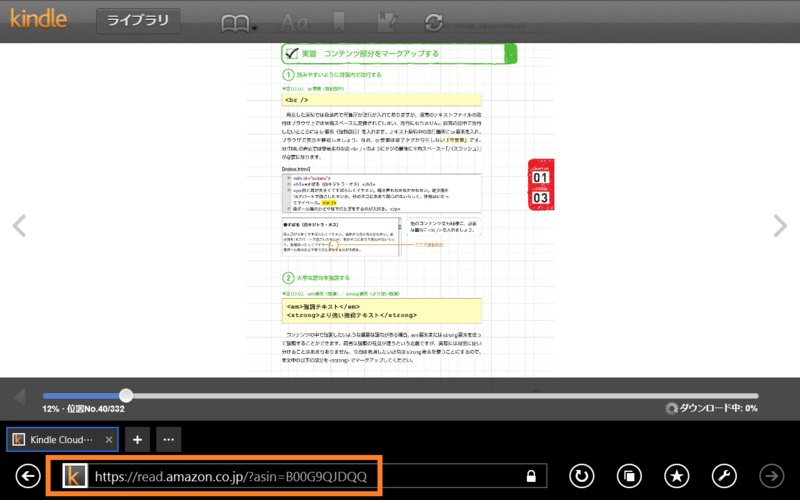Click the kindle logo

39,19
